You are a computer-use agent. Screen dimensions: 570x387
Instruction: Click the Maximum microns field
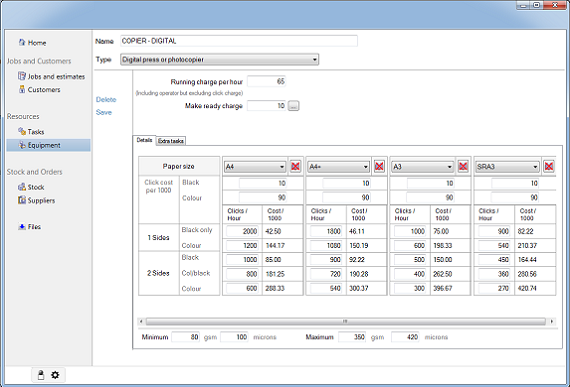pos(405,337)
